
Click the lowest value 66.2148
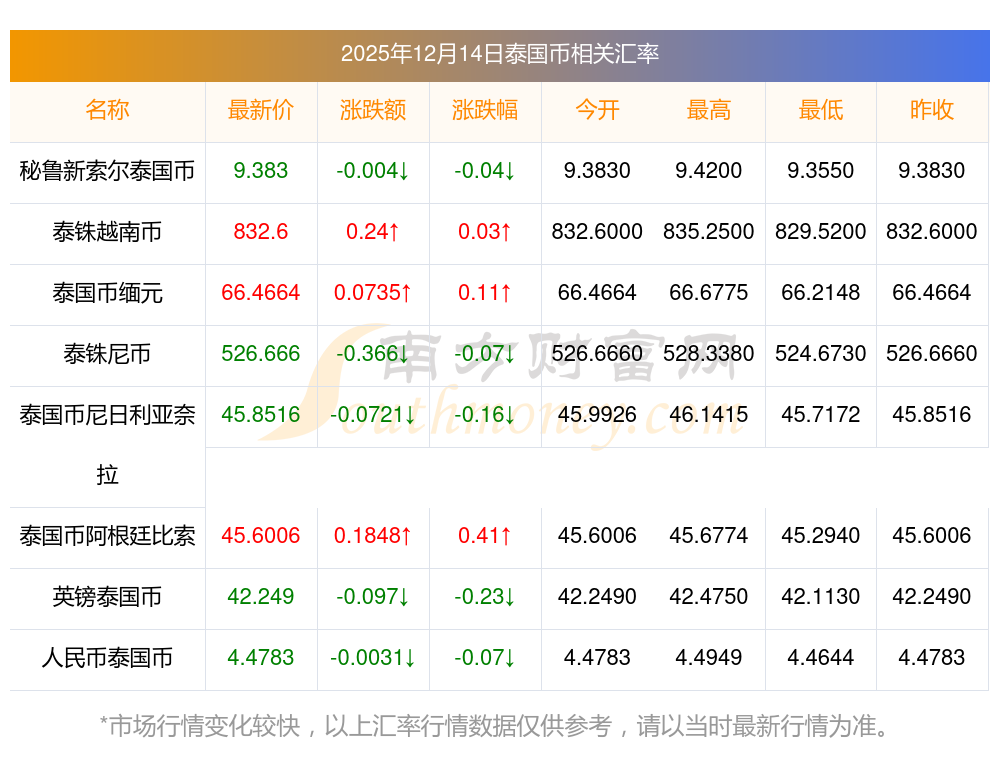(821, 292)
